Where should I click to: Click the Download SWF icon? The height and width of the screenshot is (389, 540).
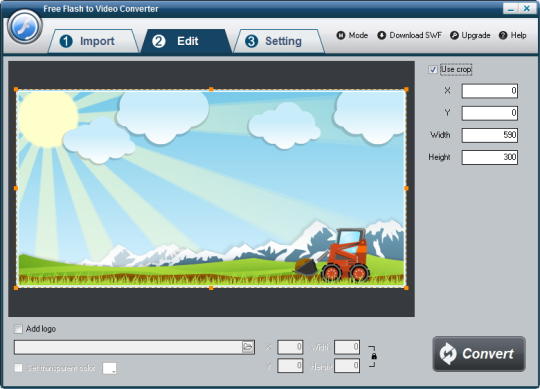[x=381, y=35]
